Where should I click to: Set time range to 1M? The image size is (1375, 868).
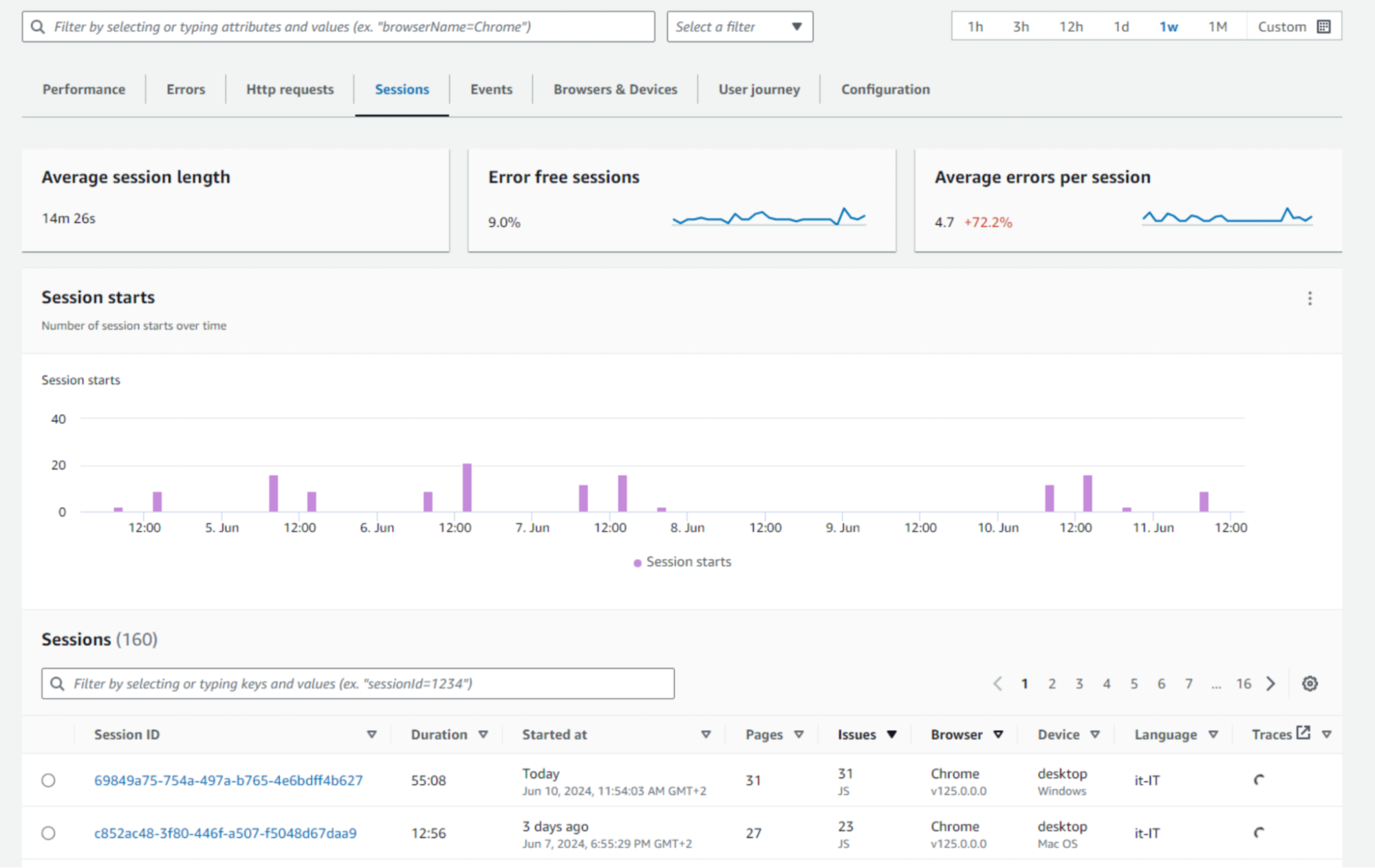(x=1217, y=27)
